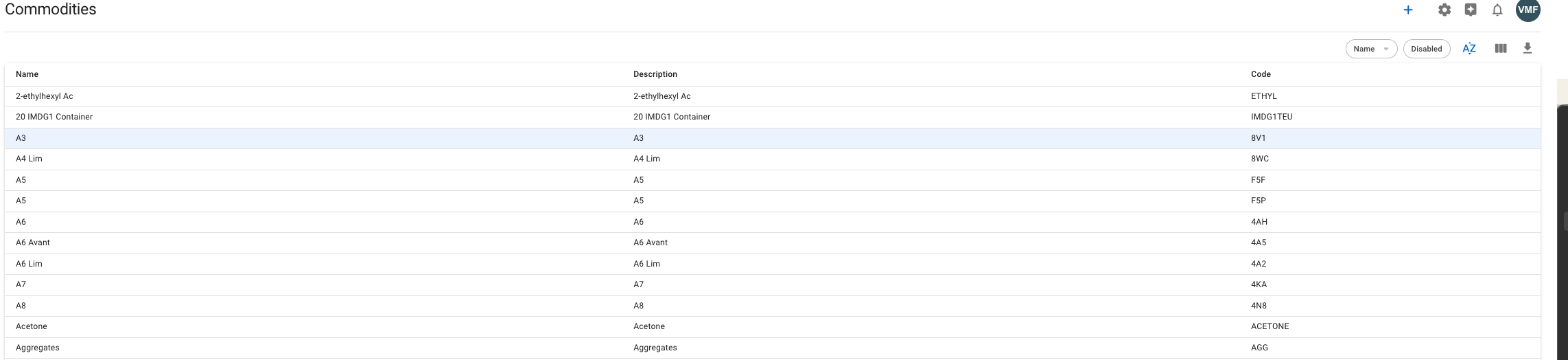Toggle A-Z sort order
1568x360 pixels.
[1469, 49]
